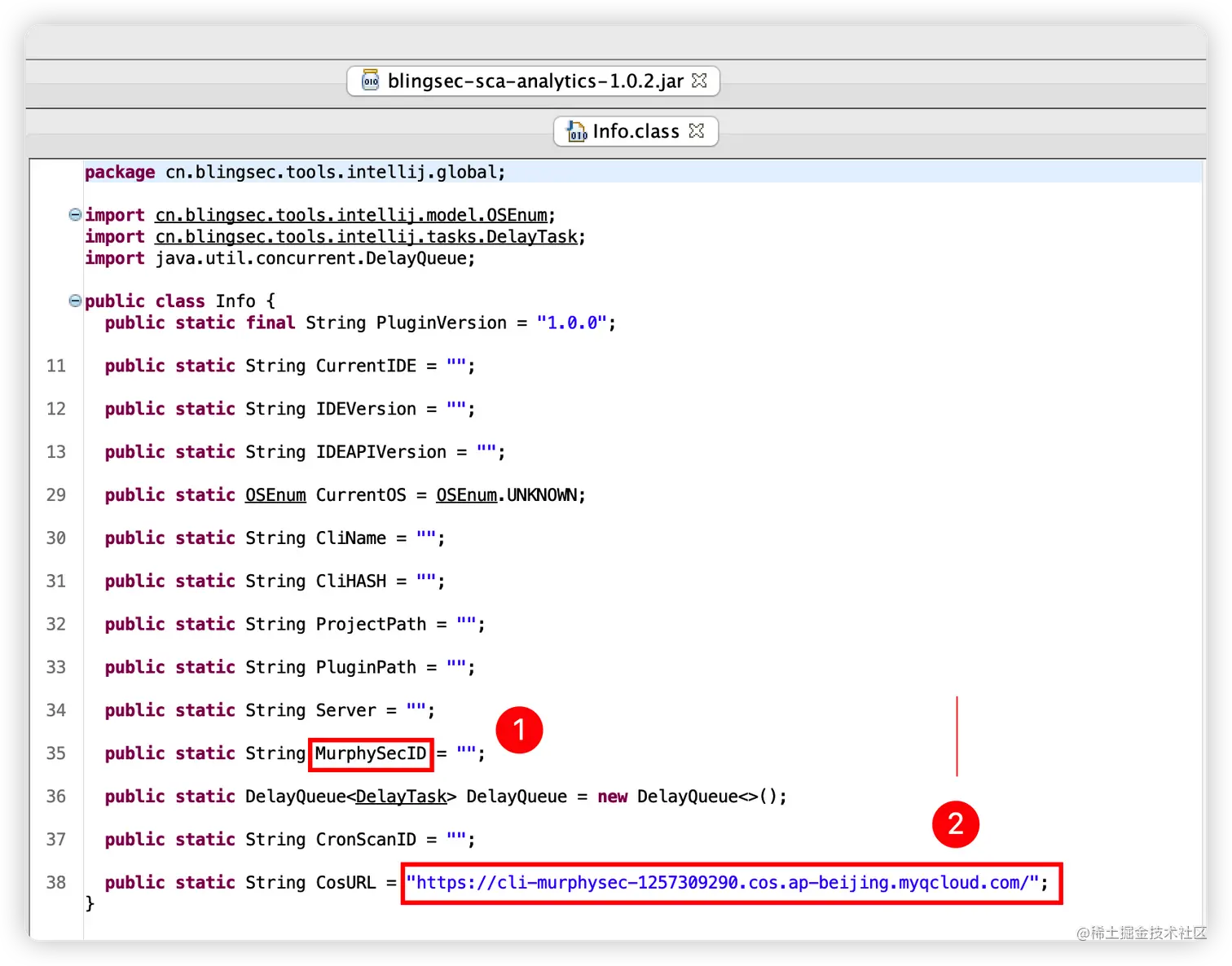The width and height of the screenshot is (1232, 966).
Task: Switch to the Info.class tab
Action: pos(636,131)
